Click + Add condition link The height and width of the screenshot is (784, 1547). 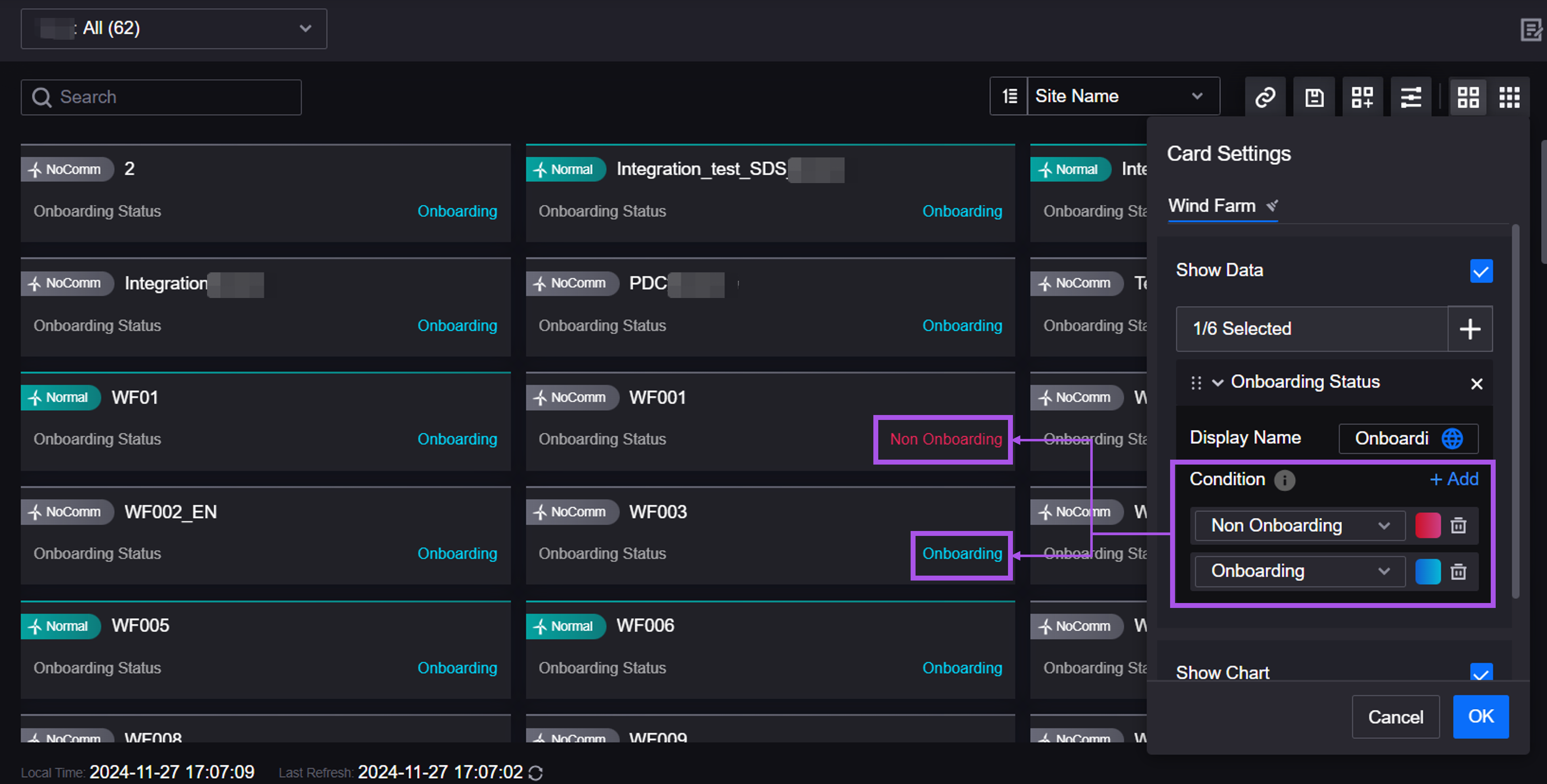coord(1453,479)
